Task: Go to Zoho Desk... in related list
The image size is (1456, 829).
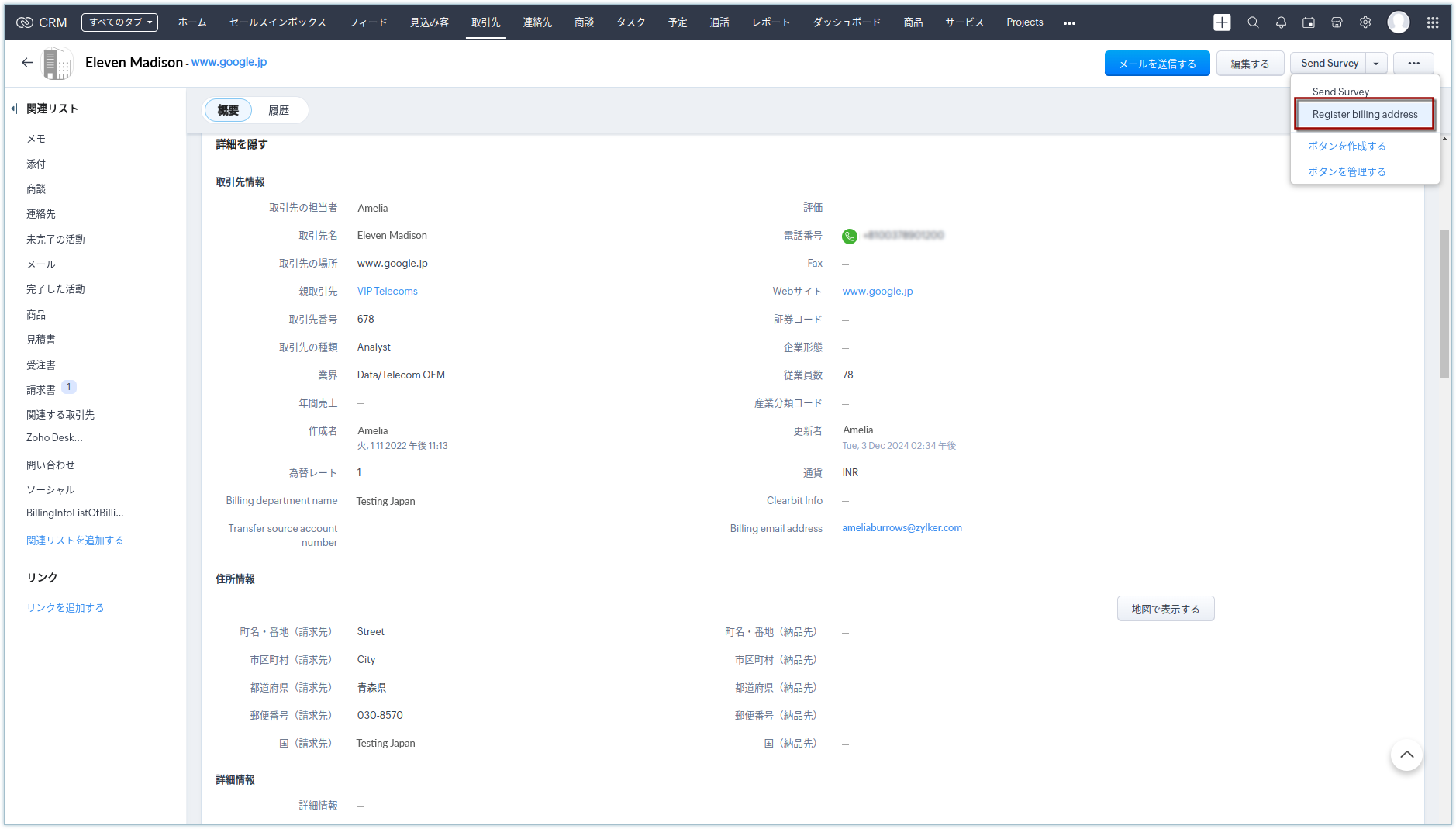Action: point(54,438)
